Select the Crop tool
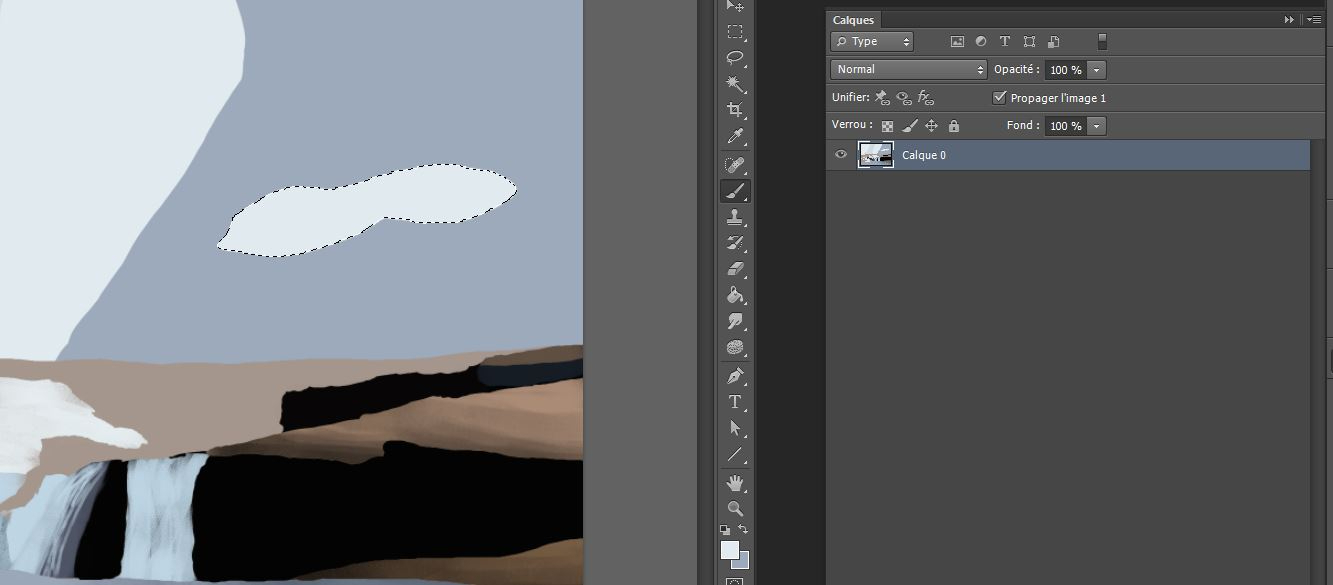The height and width of the screenshot is (585, 1333). click(735, 110)
